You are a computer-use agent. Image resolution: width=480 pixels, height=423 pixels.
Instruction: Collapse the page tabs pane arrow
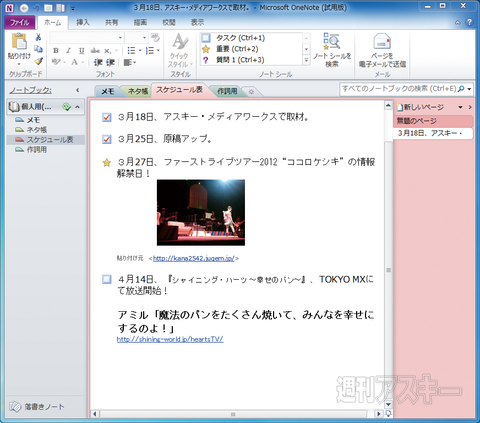(x=470, y=107)
